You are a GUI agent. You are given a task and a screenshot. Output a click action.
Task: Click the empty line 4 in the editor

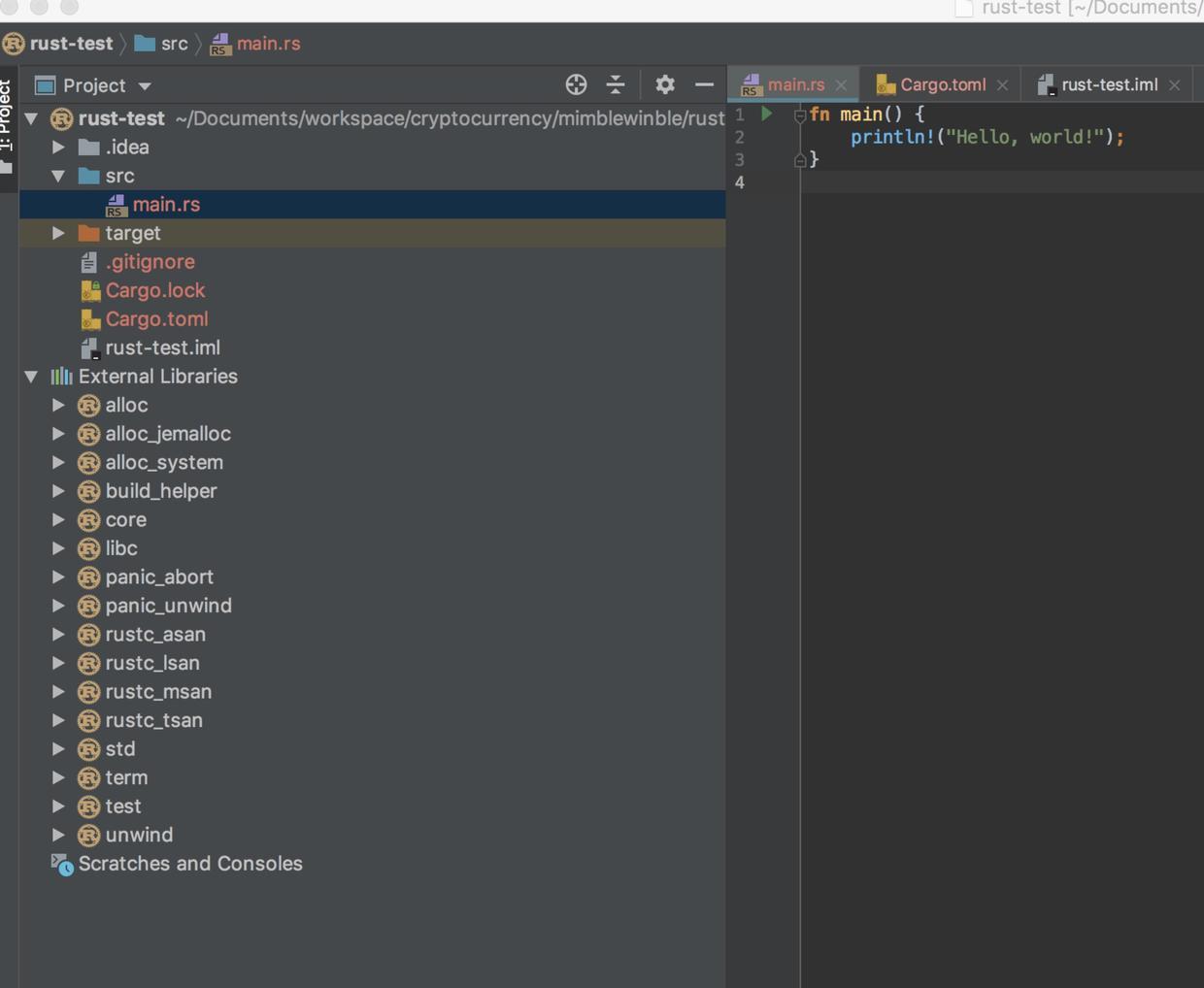[971, 182]
